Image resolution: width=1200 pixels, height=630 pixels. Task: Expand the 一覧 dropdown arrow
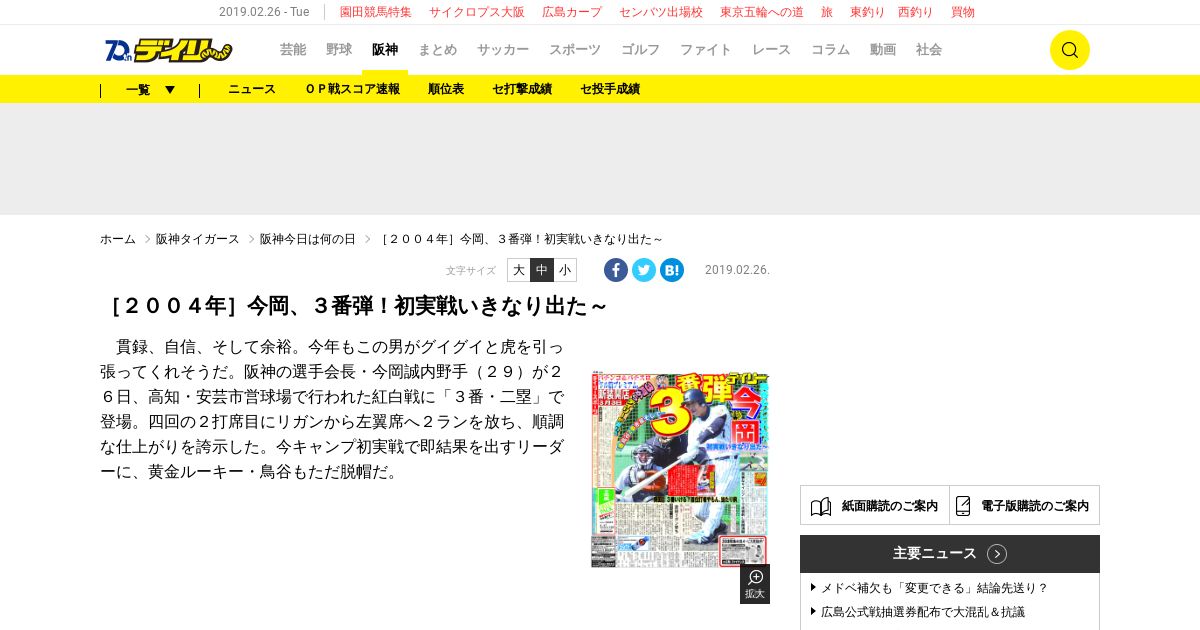click(x=170, y=90)
